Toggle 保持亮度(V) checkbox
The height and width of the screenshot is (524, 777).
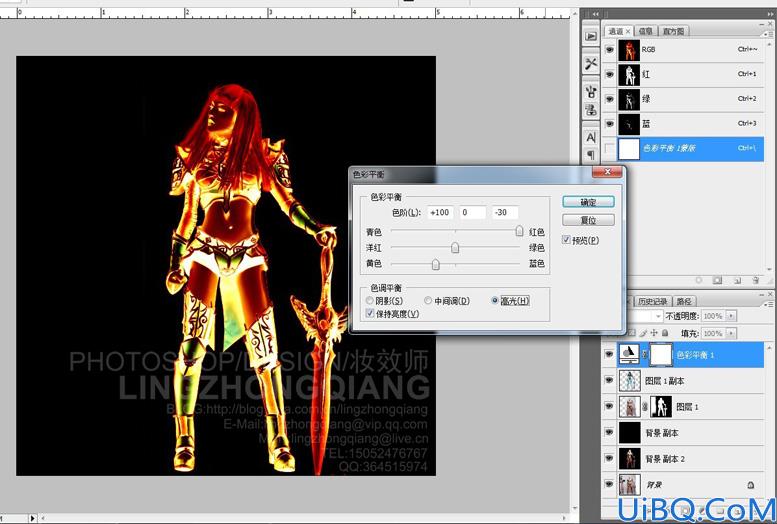(370, 313)
